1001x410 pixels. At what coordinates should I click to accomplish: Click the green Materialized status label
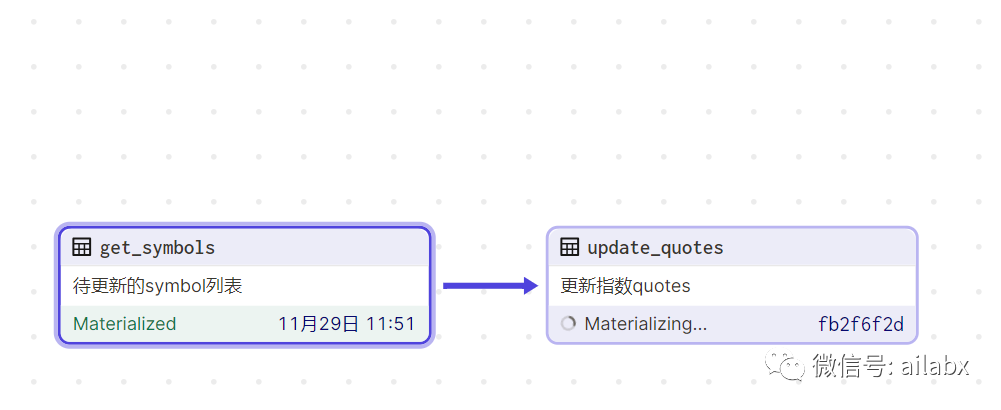pos(125,324)
